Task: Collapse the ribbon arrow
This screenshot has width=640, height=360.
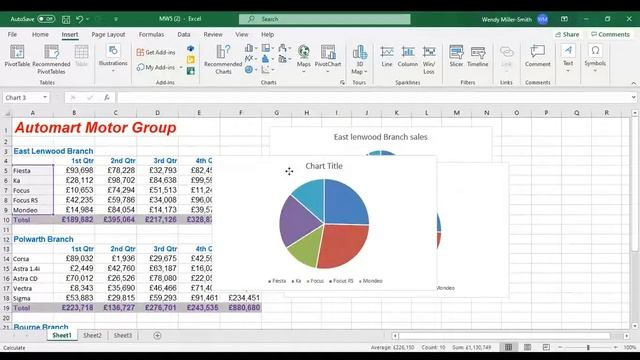Action: pyautogui.click(x=633, y=83)
